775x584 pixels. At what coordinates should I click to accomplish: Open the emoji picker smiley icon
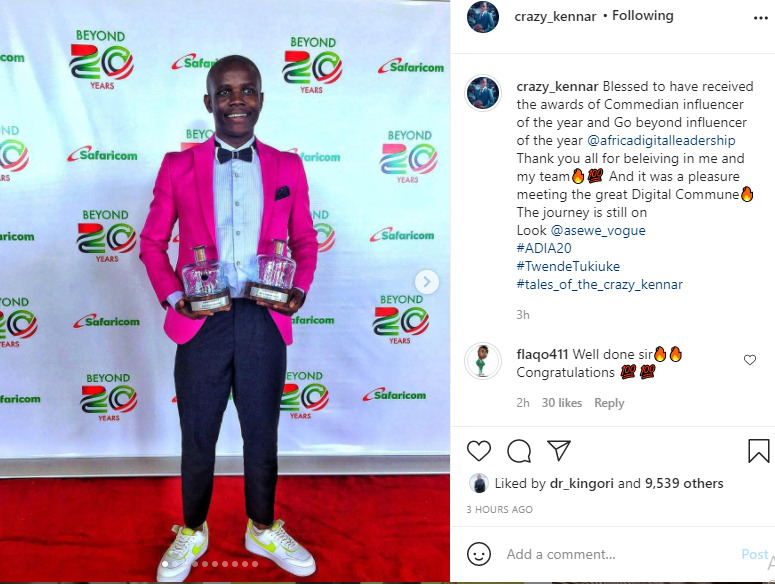[479, 554]
